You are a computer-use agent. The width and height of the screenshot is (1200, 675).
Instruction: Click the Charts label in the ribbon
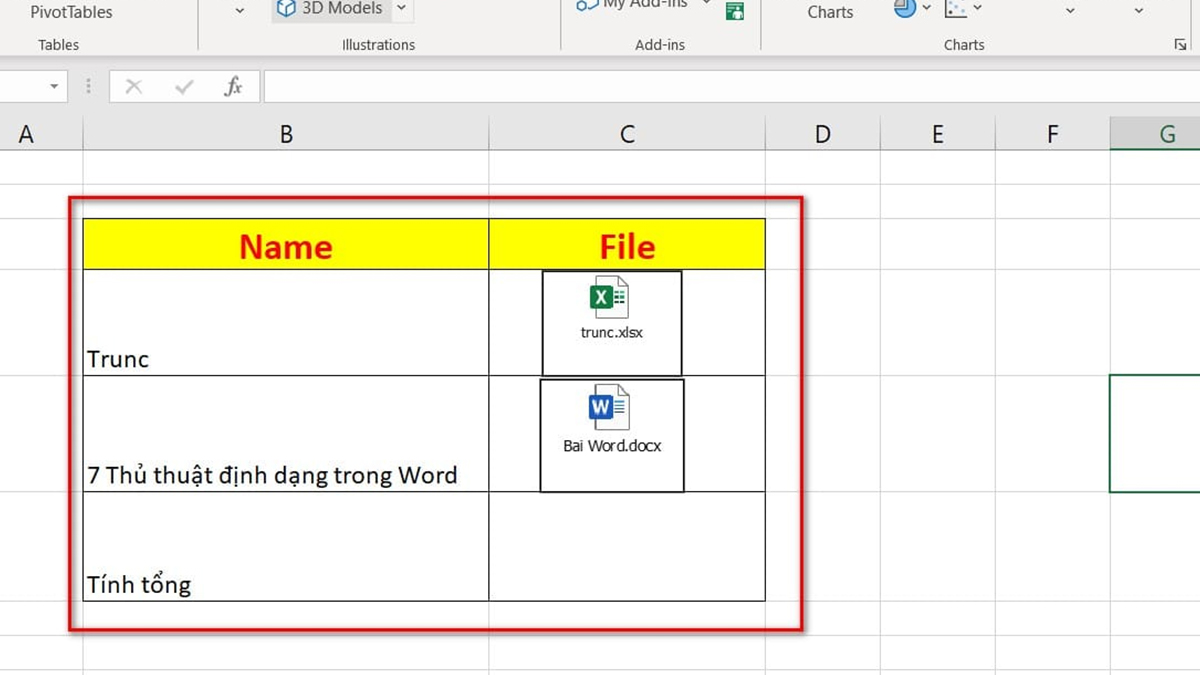point(830,12)
